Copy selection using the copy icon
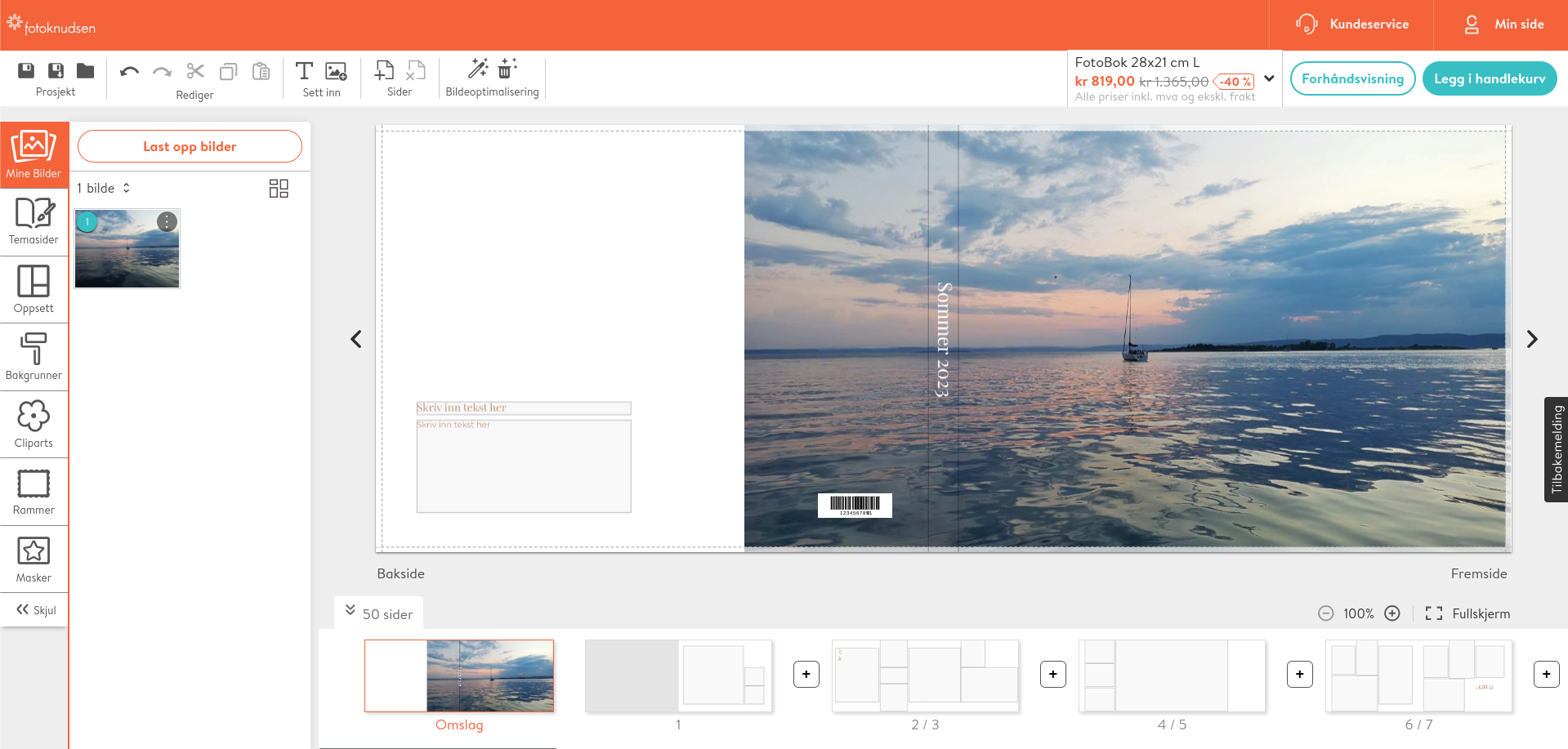The width and height of the screenshot is (1568, 749). (x=229, y=71)
